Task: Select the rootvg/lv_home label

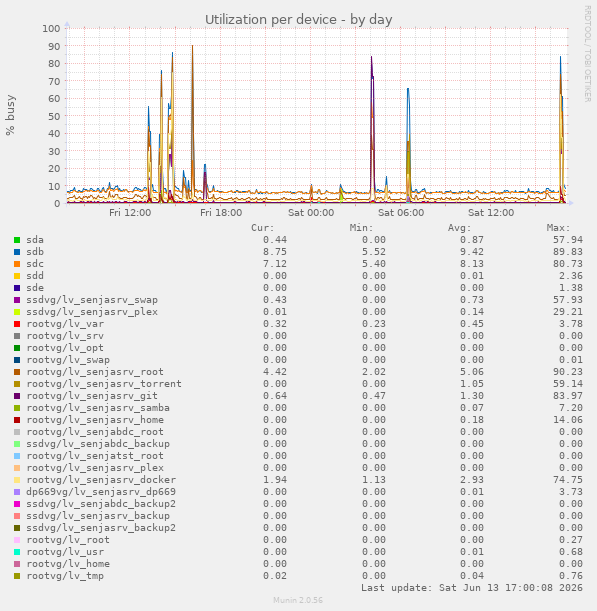Action: click(68, 564)
